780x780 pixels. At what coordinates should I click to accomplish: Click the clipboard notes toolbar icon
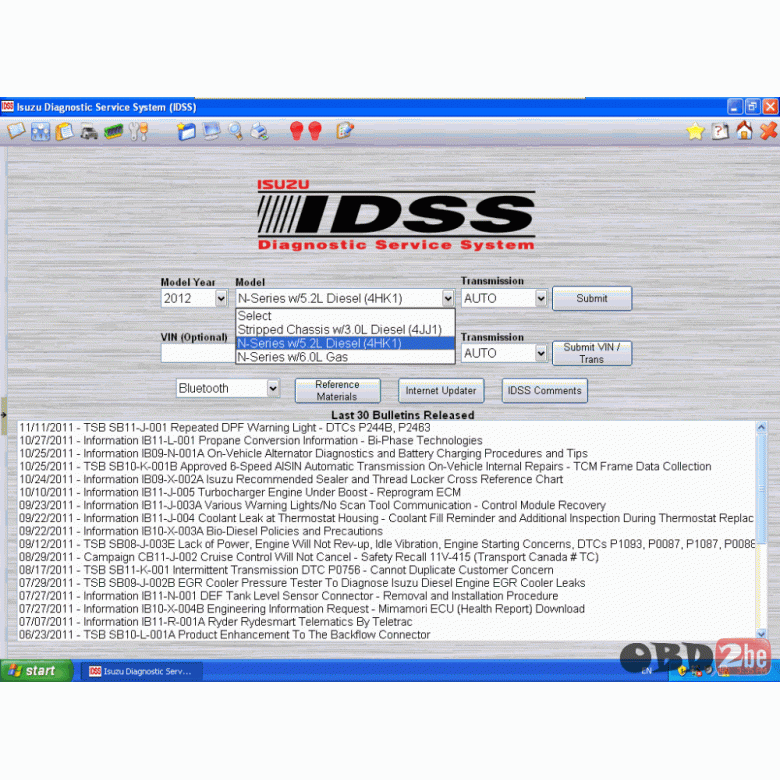[65, 132]
